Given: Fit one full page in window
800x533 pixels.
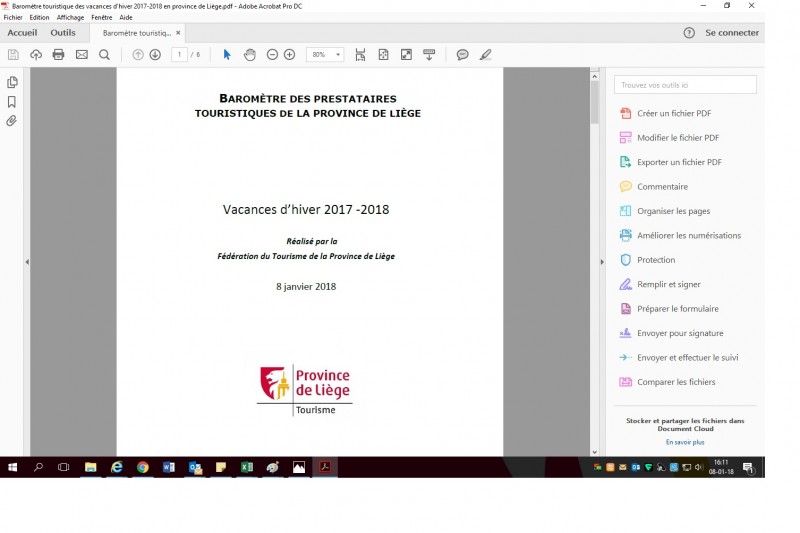Looking at the screenshot, I should [x=383, y=55].
